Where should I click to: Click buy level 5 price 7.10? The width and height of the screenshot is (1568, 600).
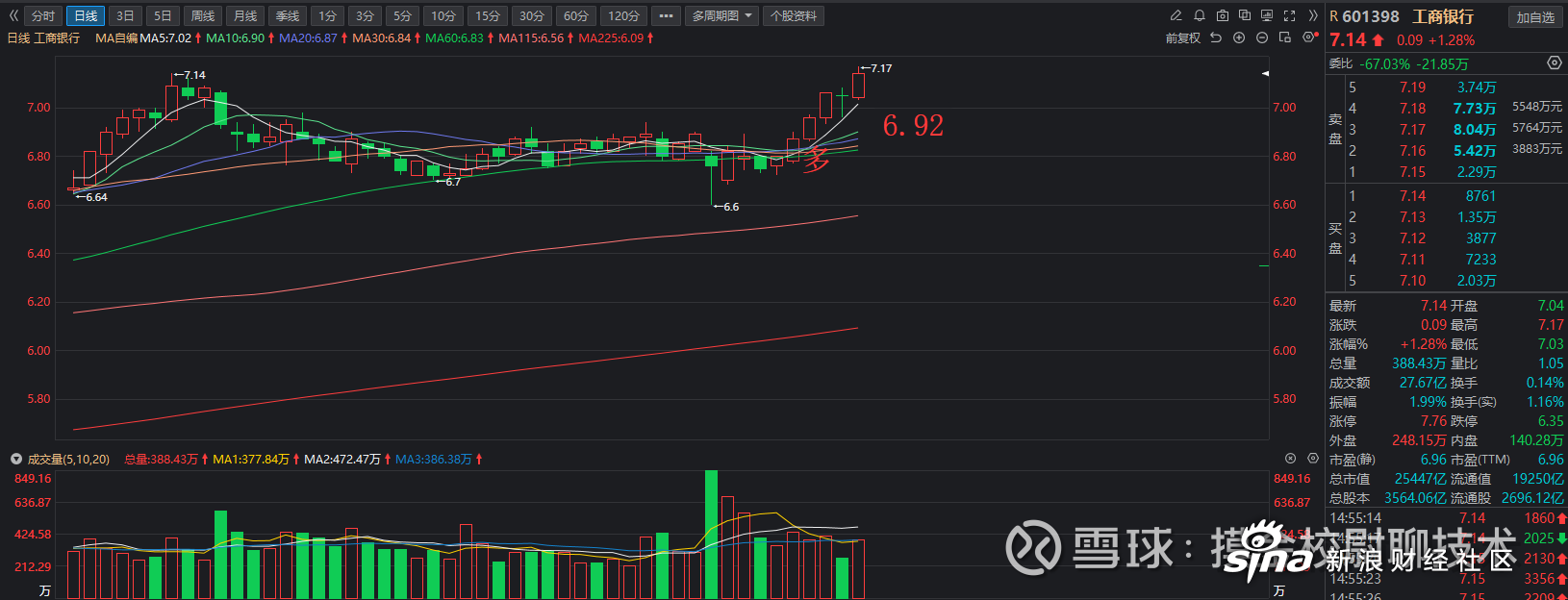[x=1412, y=281]
